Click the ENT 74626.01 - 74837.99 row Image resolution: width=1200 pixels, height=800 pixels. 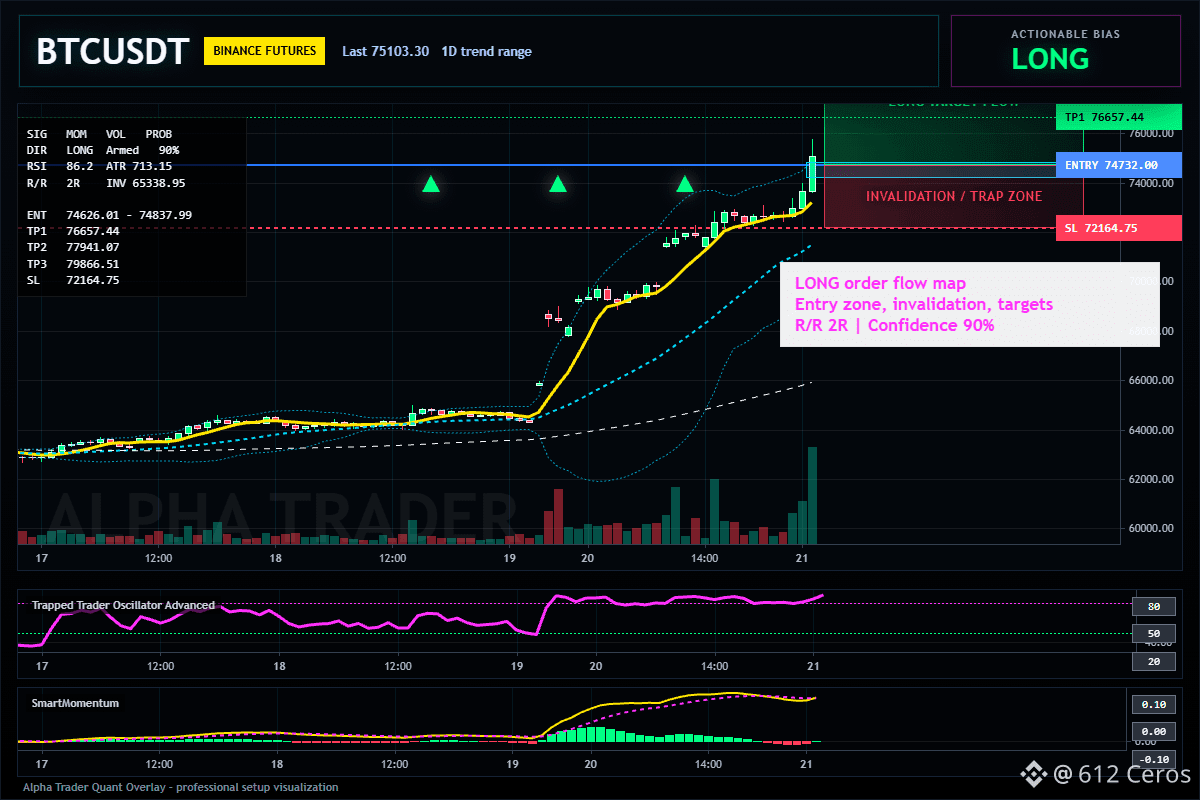[109, 215]
